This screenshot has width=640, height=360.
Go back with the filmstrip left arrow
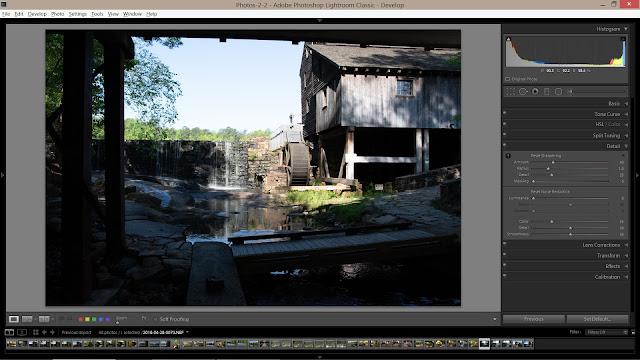tap(44, 332)
